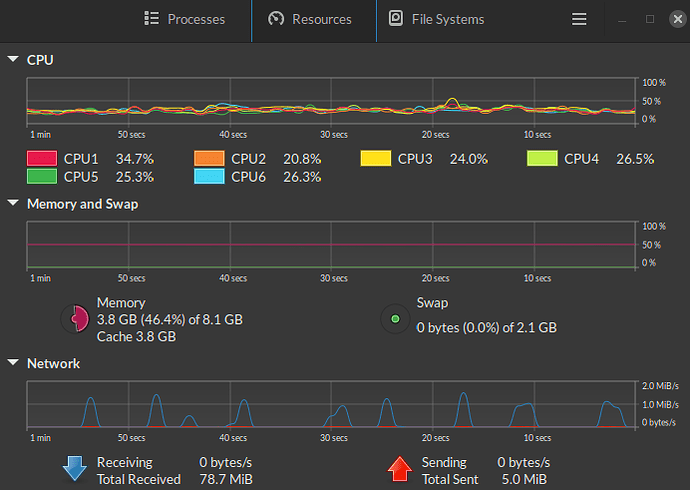The width and height of the screenshot is (690, 490).
Task: Switch to the Processes tab
Action: point(185,19)
